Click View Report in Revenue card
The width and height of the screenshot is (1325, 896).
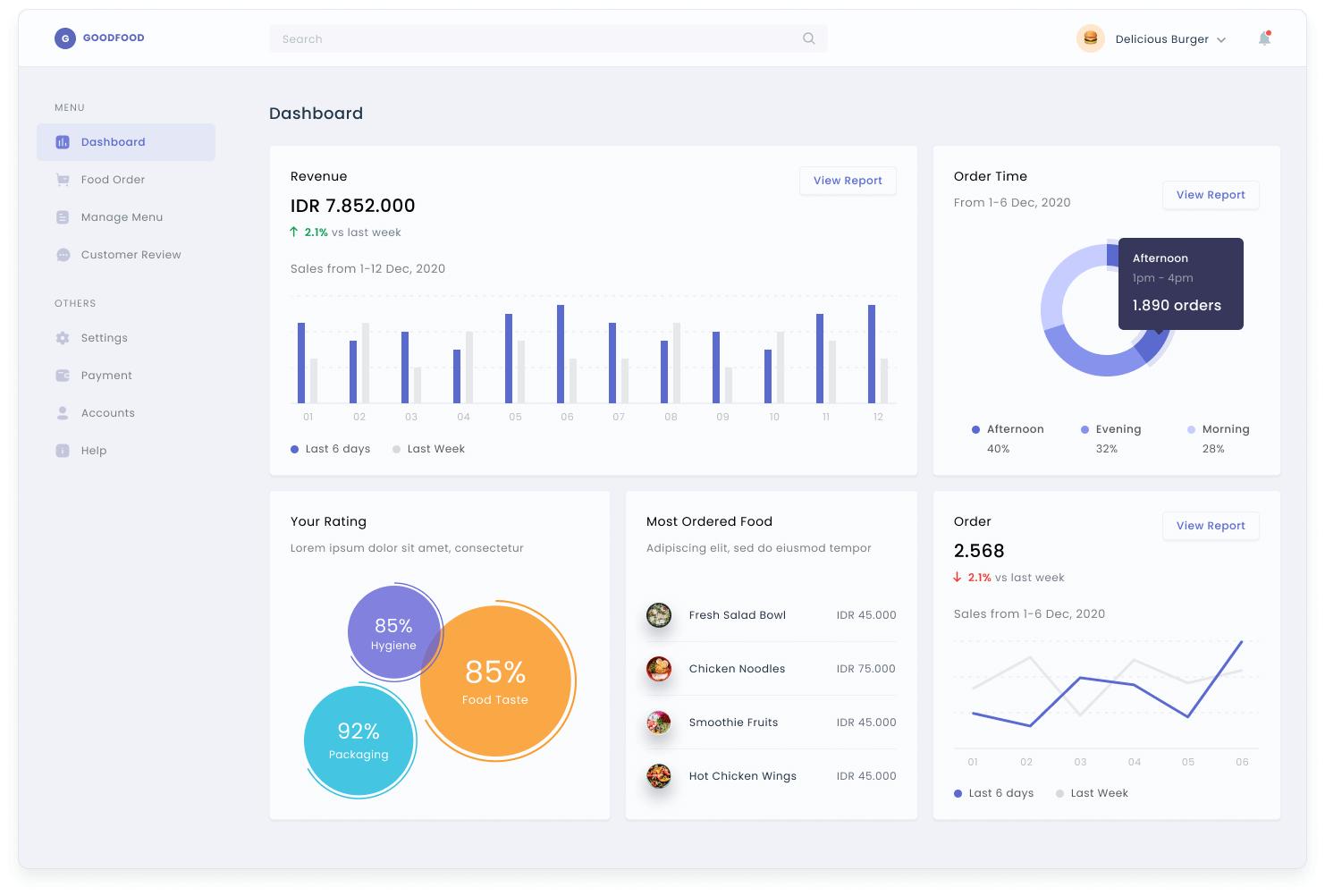[x=848, y=181]
